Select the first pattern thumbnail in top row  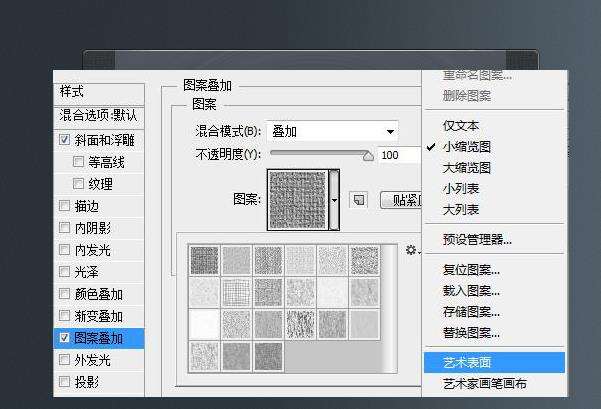coord(204,260)
